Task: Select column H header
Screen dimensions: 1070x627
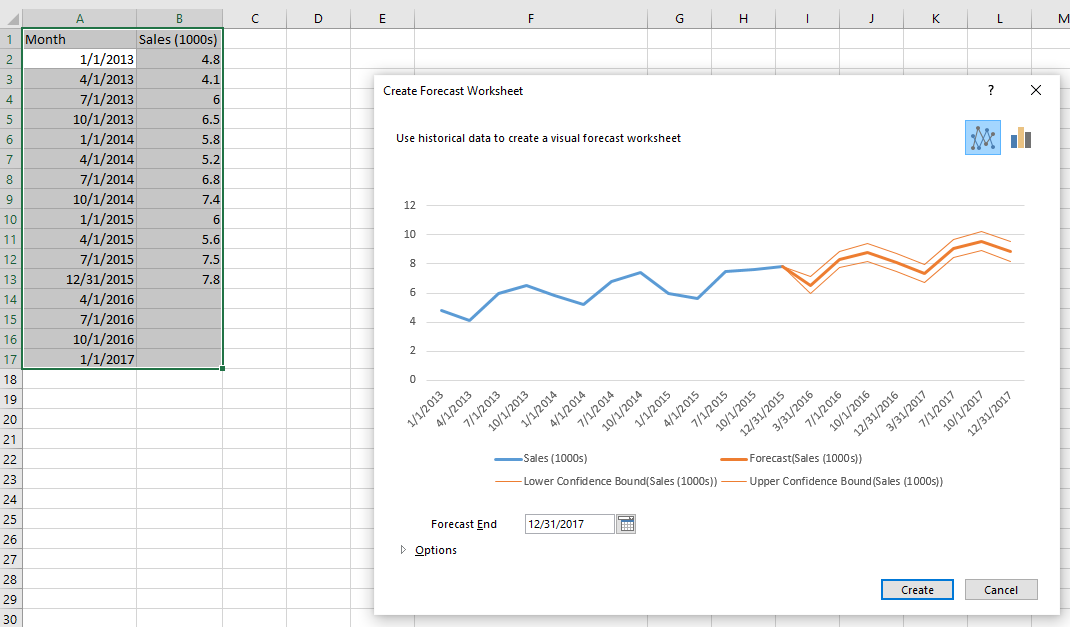Action: point(743,18)
